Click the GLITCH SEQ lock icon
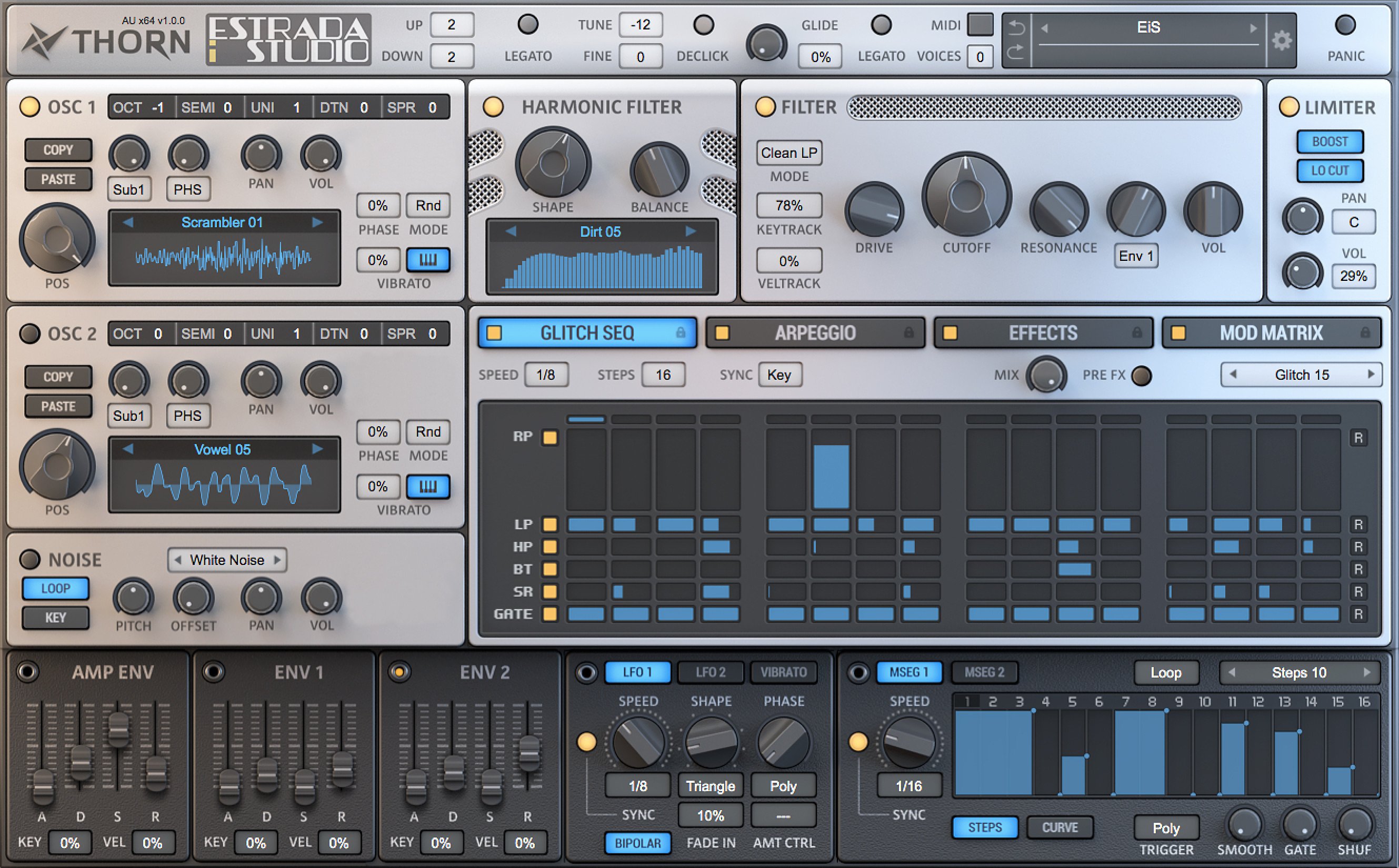This screenshot has height=868, width=1399. [681, 332]
